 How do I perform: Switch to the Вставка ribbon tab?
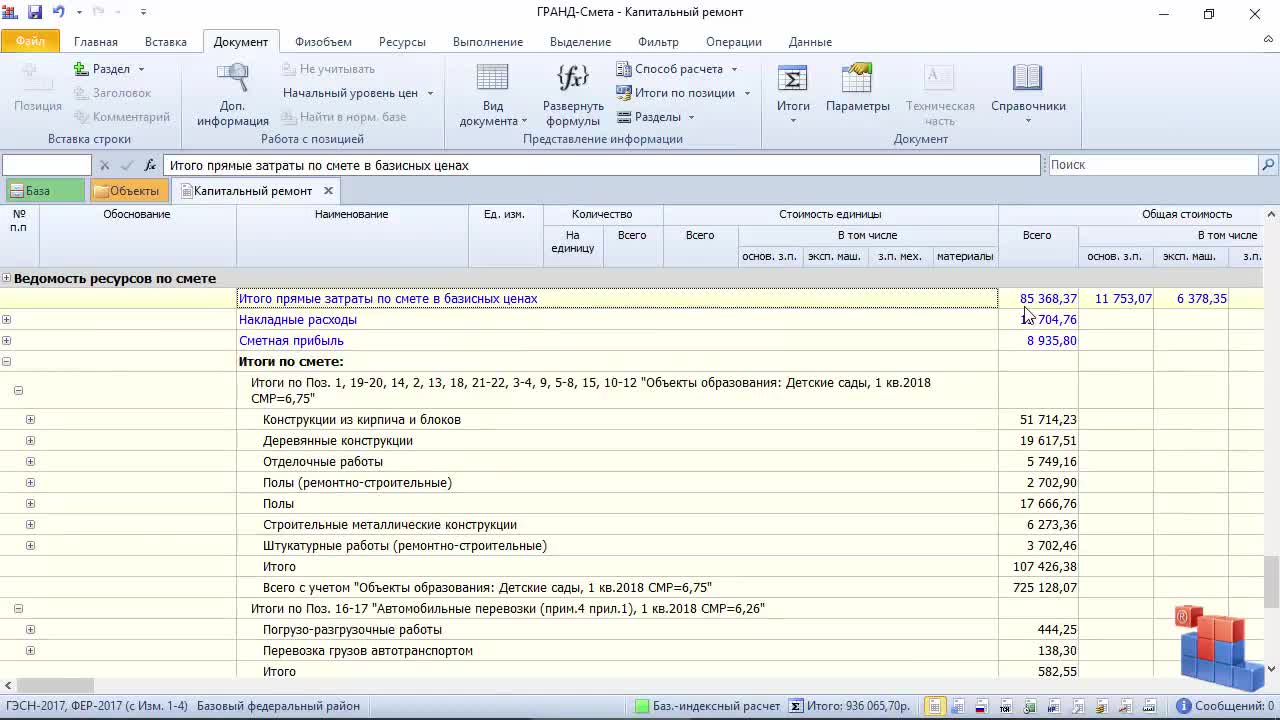coord(166,42)
